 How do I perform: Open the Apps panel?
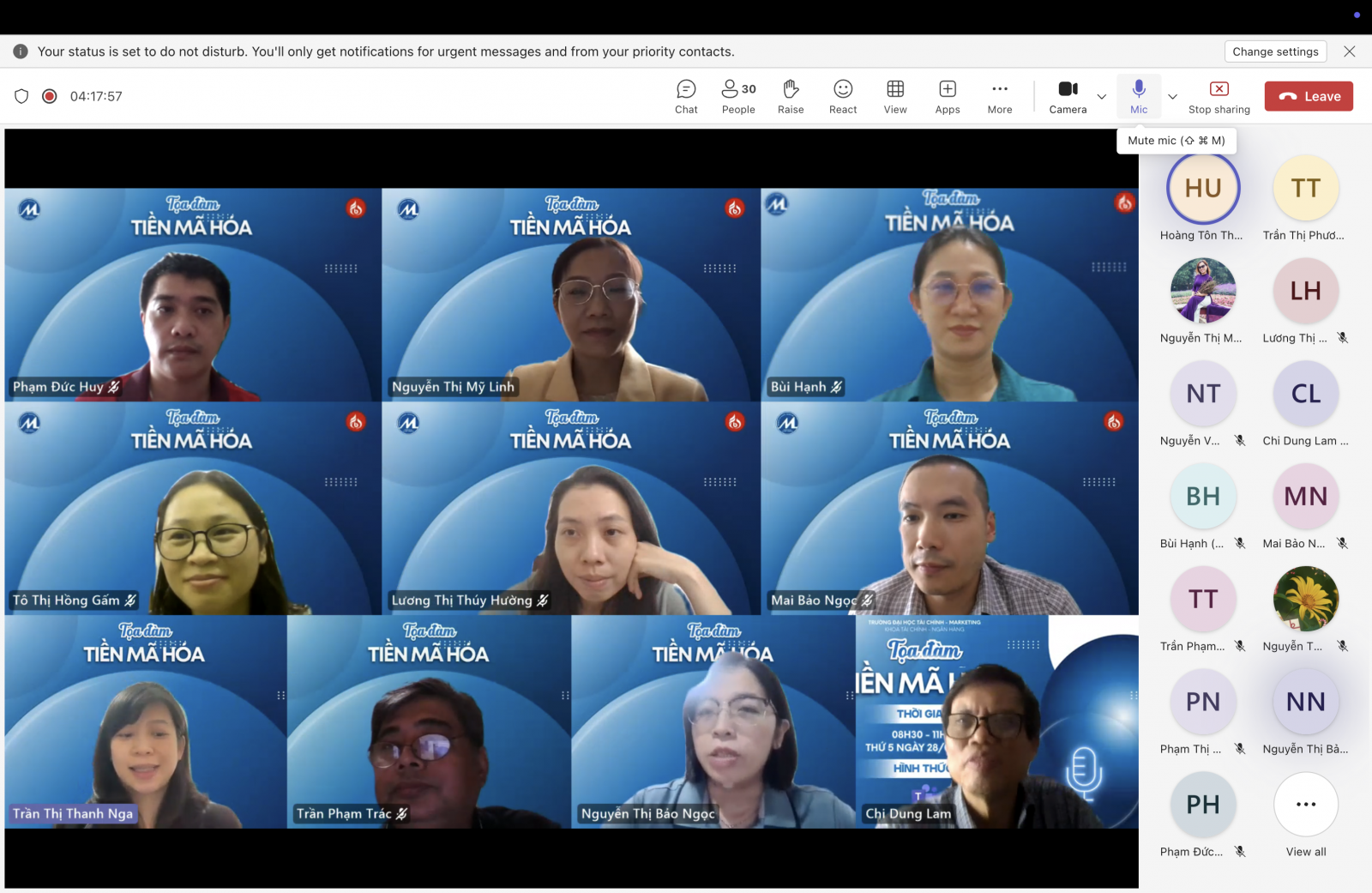pyautogui.click(x=948, y=96)
